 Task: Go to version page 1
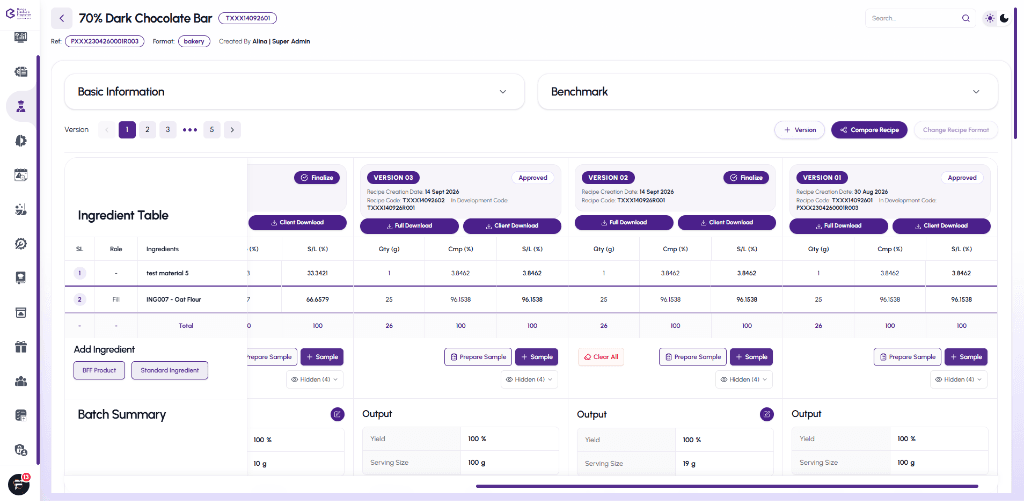click(127, 130)
